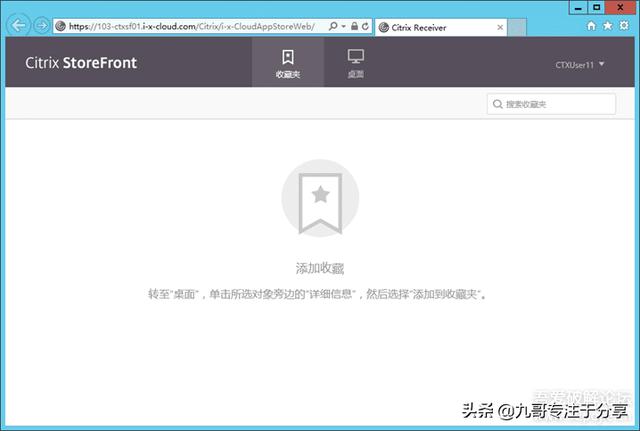Expand the CTXUser11 user menu
640x431 pixels.
coord(580,64)
